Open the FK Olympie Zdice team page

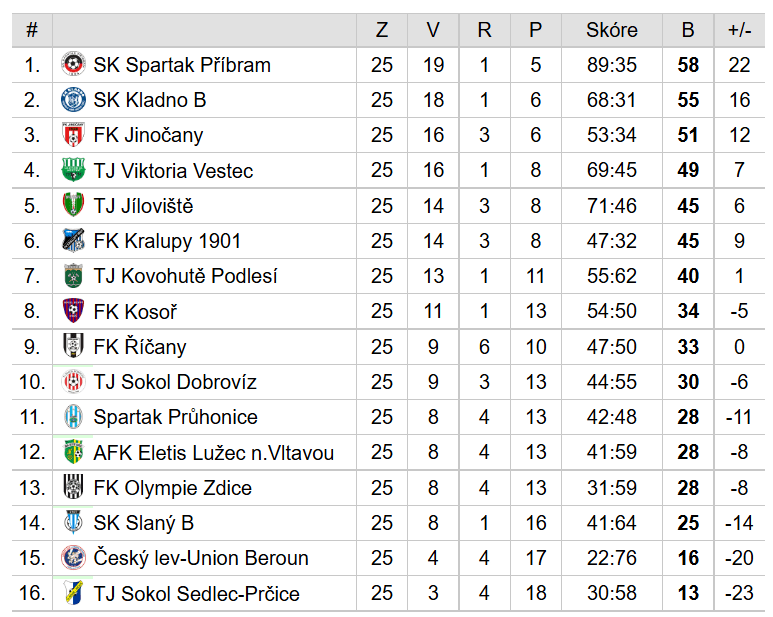(x=173, y=488)
